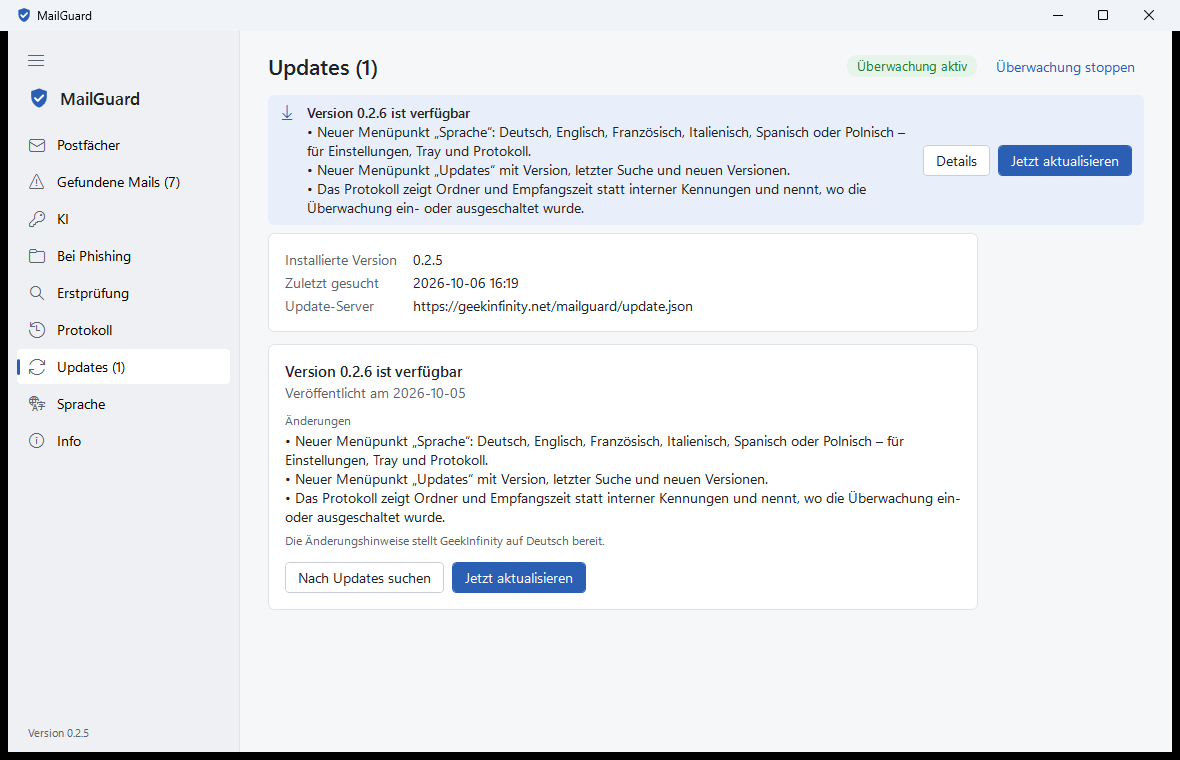The width and height of the screenshot is (1180, 760).
Task: Open the Postfächer page
Action: (123, 145)
